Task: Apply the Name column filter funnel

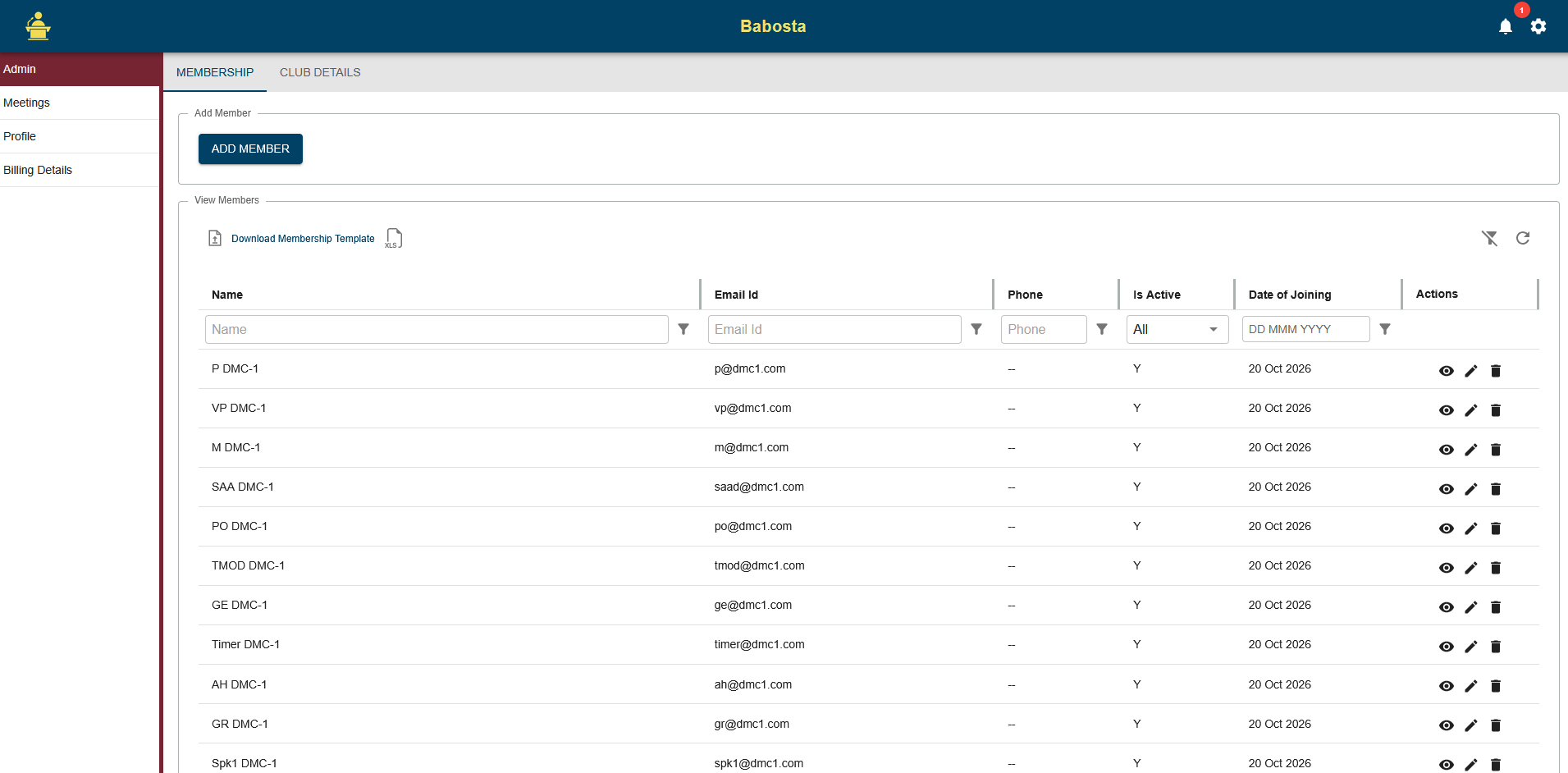Action: point(683,329)
